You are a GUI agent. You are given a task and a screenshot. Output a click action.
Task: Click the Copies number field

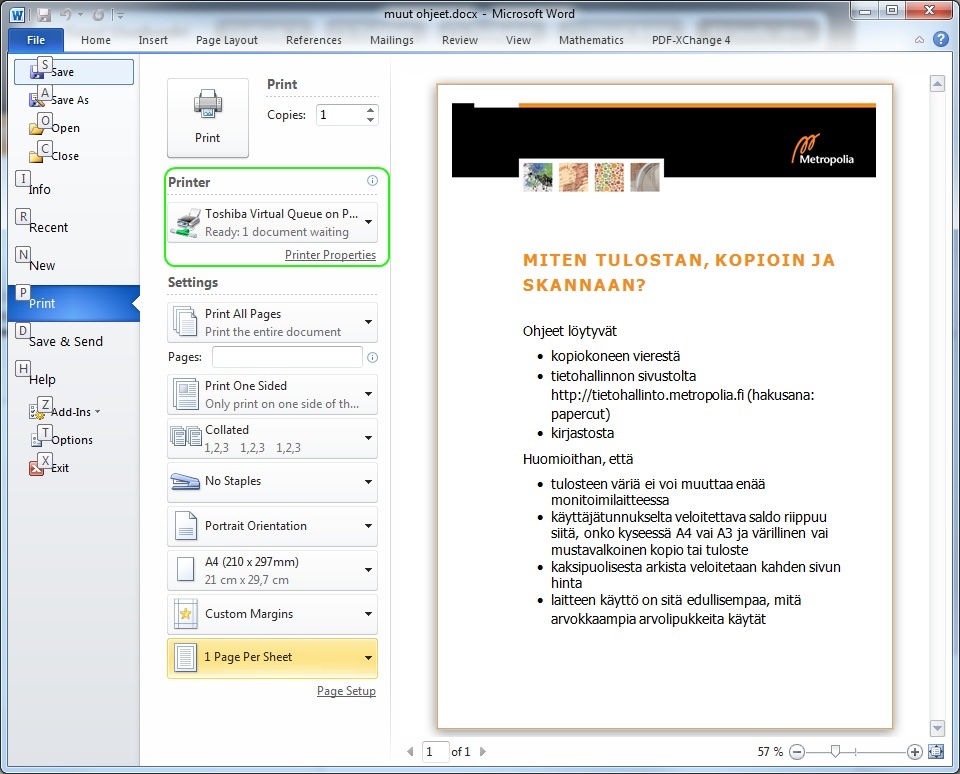tap(340, 115)
